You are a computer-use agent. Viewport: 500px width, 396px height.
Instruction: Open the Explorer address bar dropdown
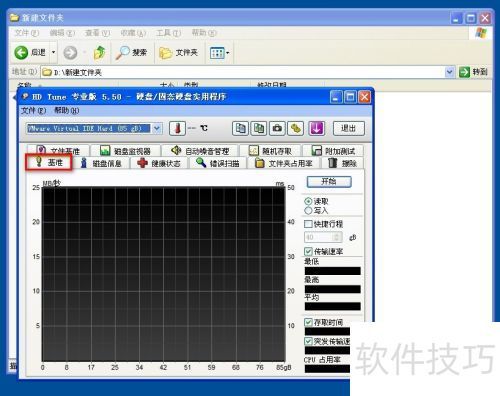click(x=450, y=72)
